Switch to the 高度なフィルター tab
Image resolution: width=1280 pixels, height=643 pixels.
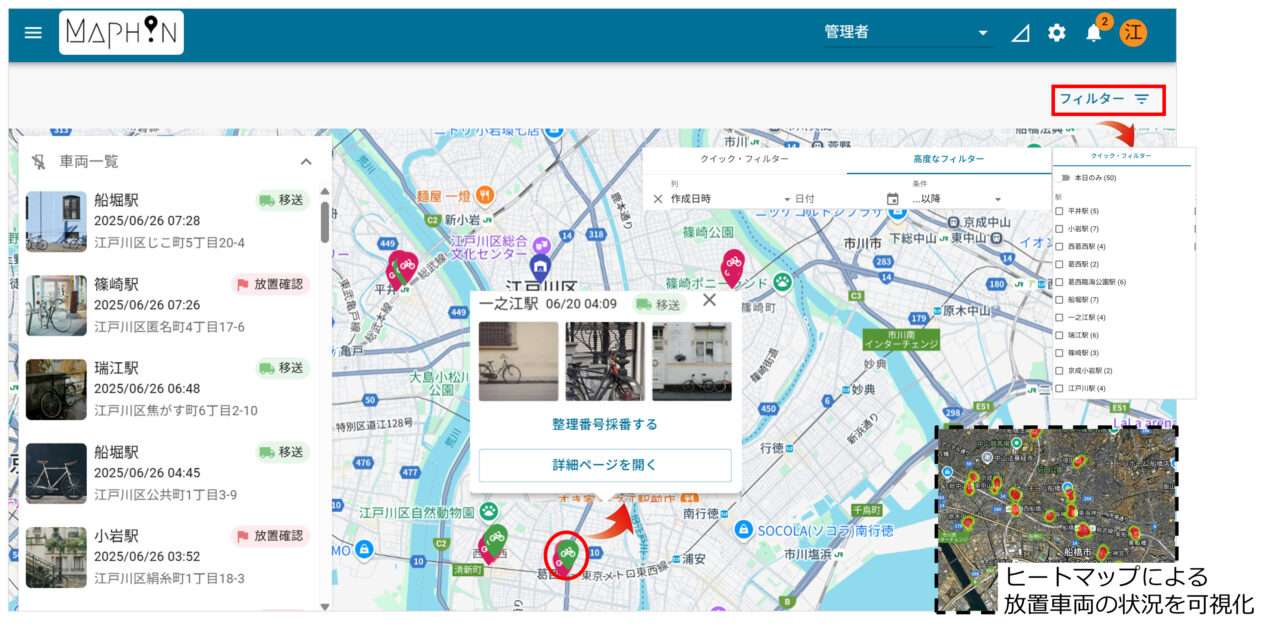(948, 159)
